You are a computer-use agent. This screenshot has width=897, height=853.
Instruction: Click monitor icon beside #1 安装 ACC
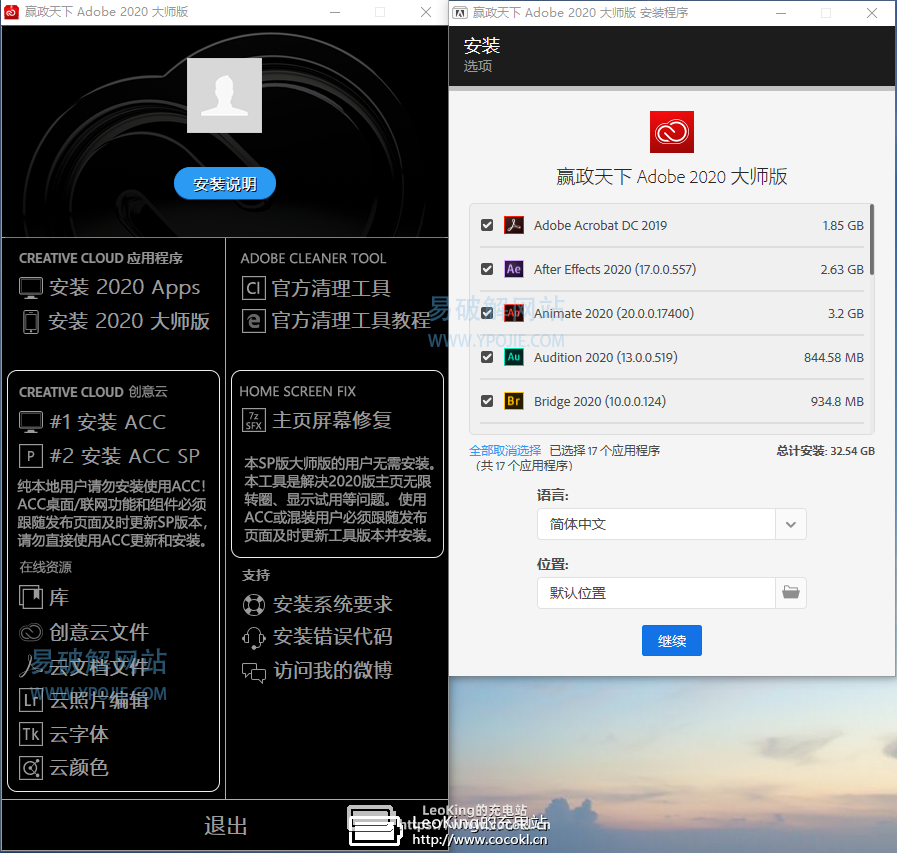(31, 422)
